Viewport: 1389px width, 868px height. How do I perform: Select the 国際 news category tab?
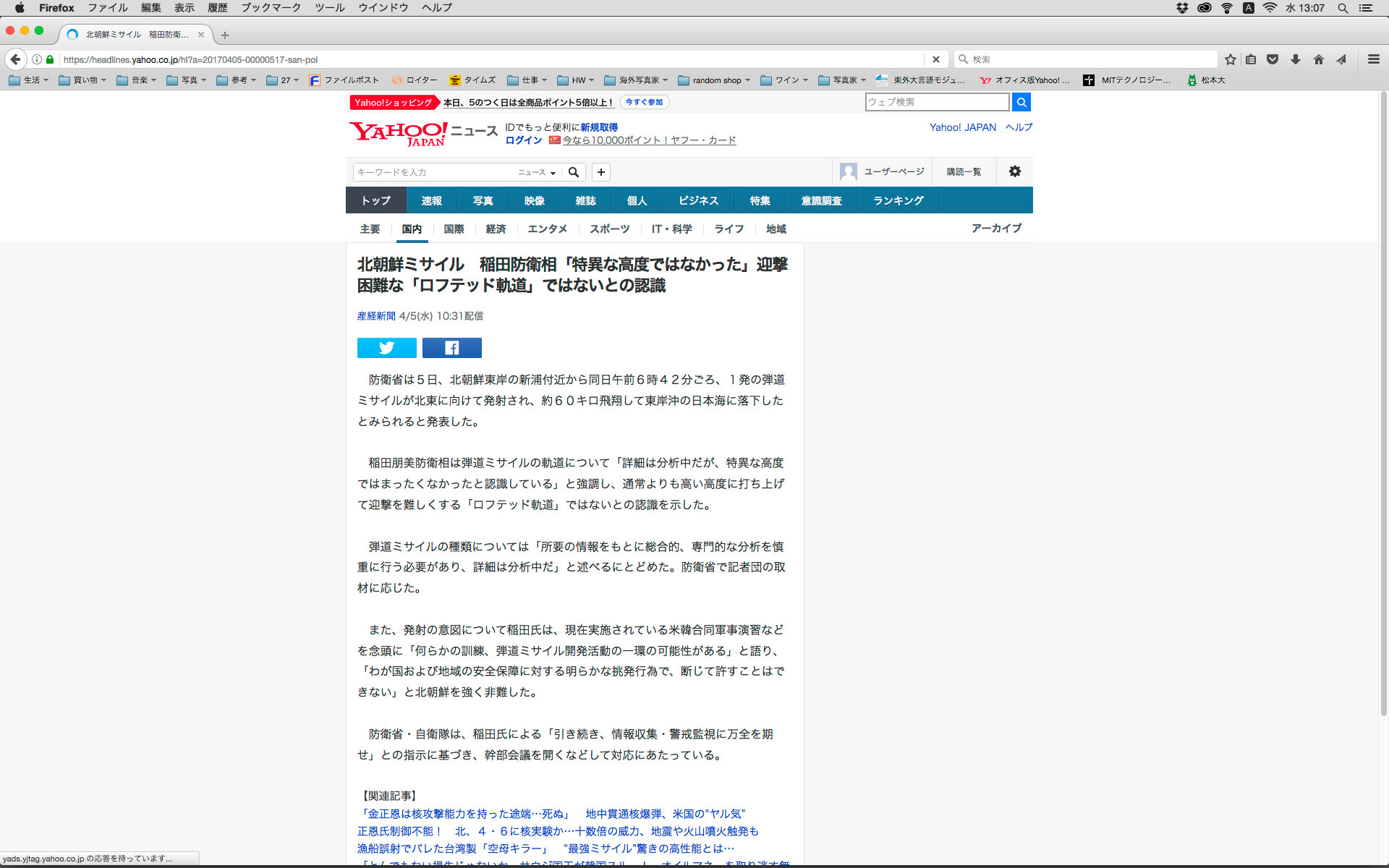tap(454, 229)
